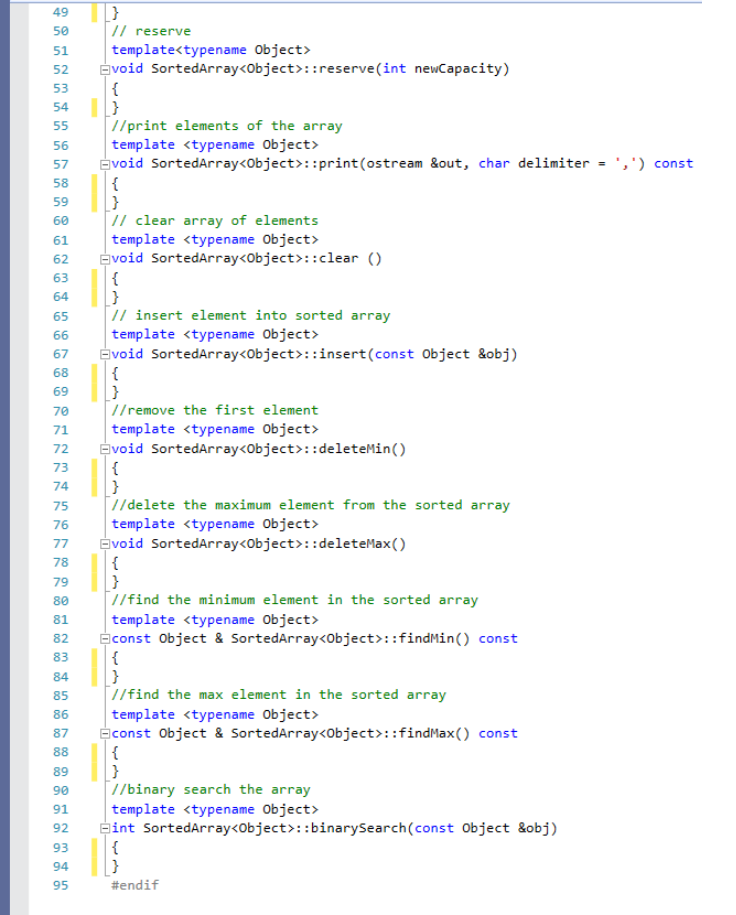The height and width of the screenshot is (915, 736).
Task: Collapse the print function on line 57
Action: pos(104,165)
